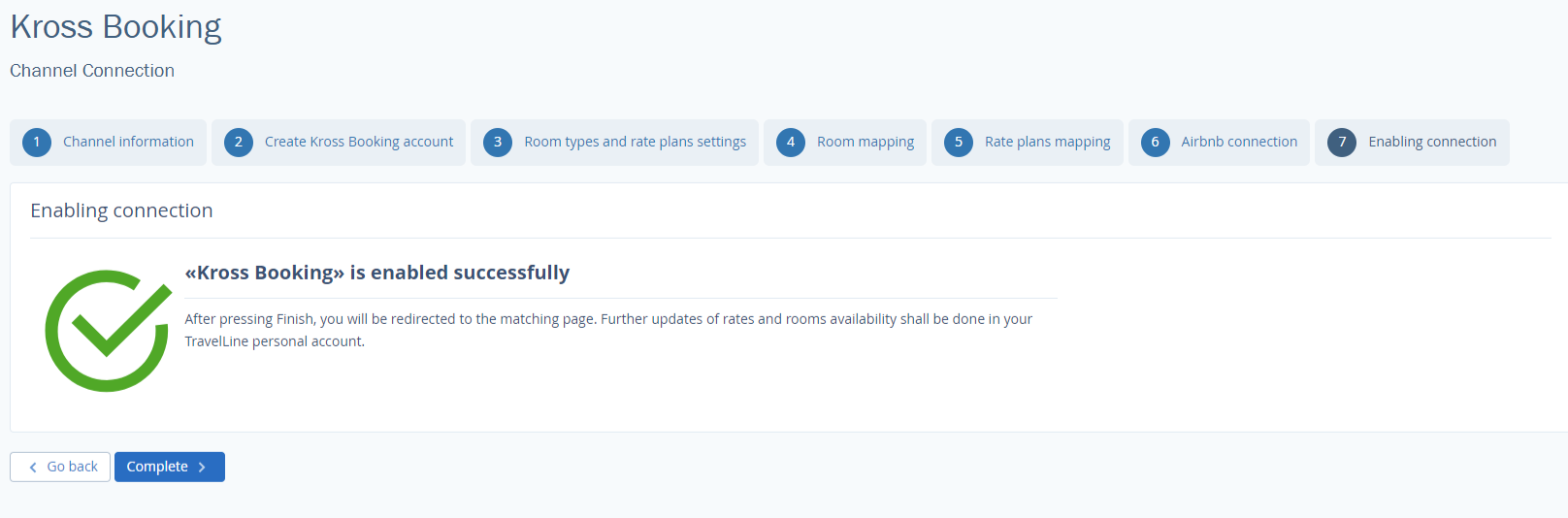Click the step 4 number circle
The width and height of the screenshot is (1568, 518).
(791, 143)
